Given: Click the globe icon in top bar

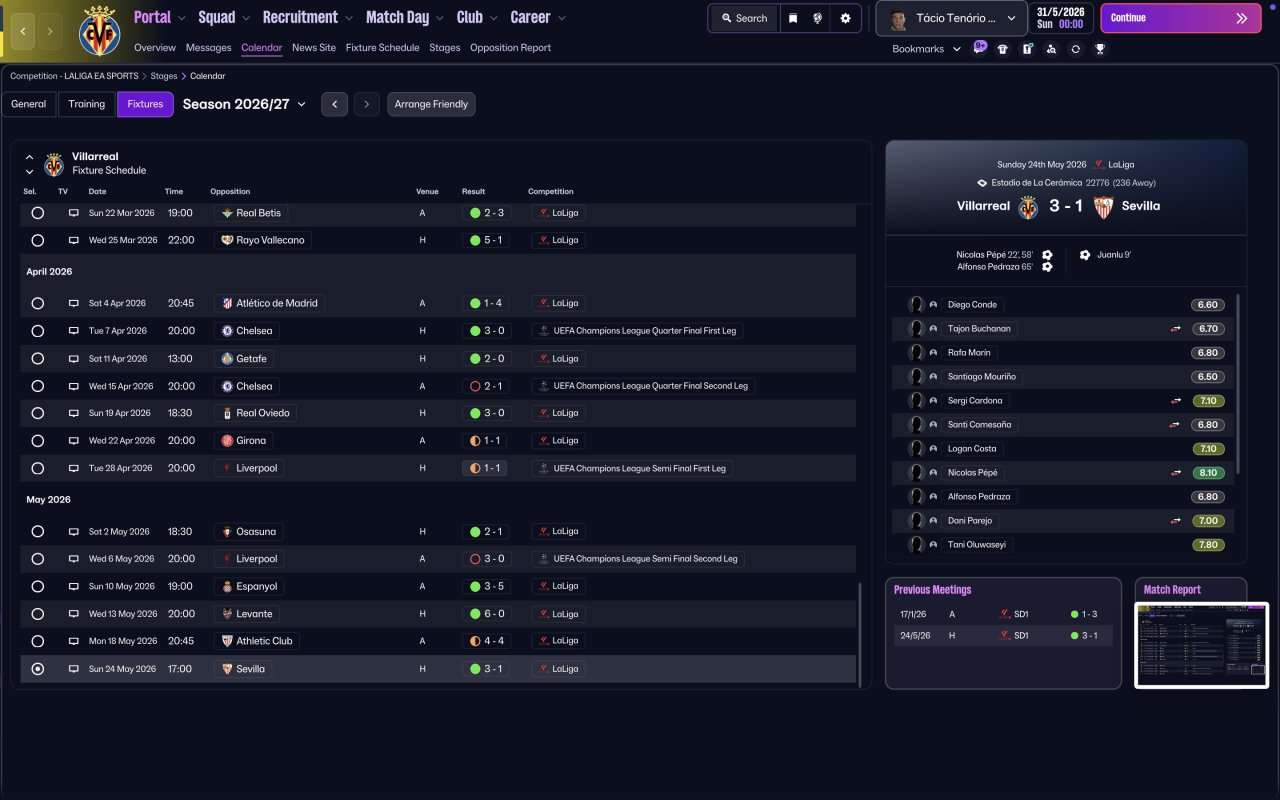Looking at the screenshot, I should click(818, 18).
